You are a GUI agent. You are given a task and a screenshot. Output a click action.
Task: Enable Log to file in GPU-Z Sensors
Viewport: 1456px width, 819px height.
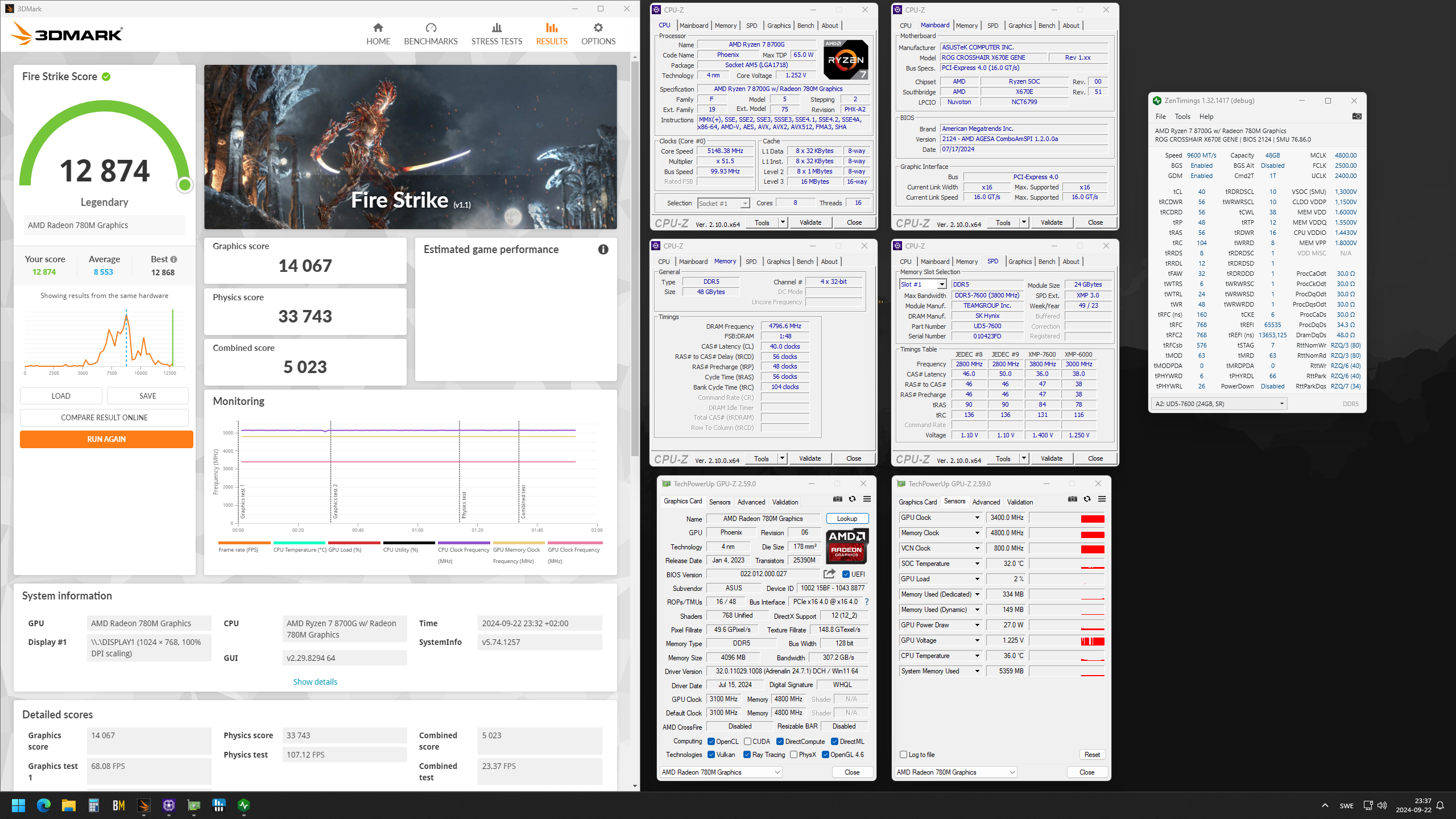(903, 755)
